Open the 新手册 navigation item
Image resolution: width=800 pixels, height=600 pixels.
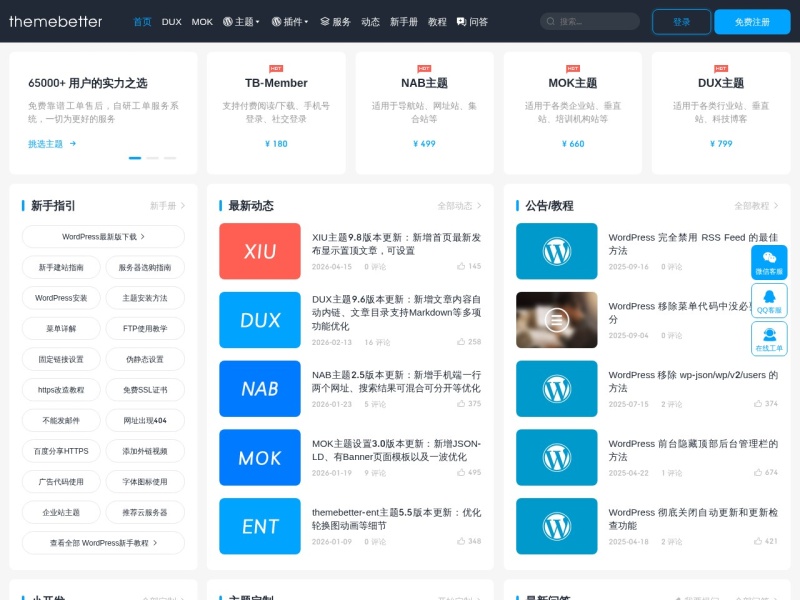coord(404,22)
